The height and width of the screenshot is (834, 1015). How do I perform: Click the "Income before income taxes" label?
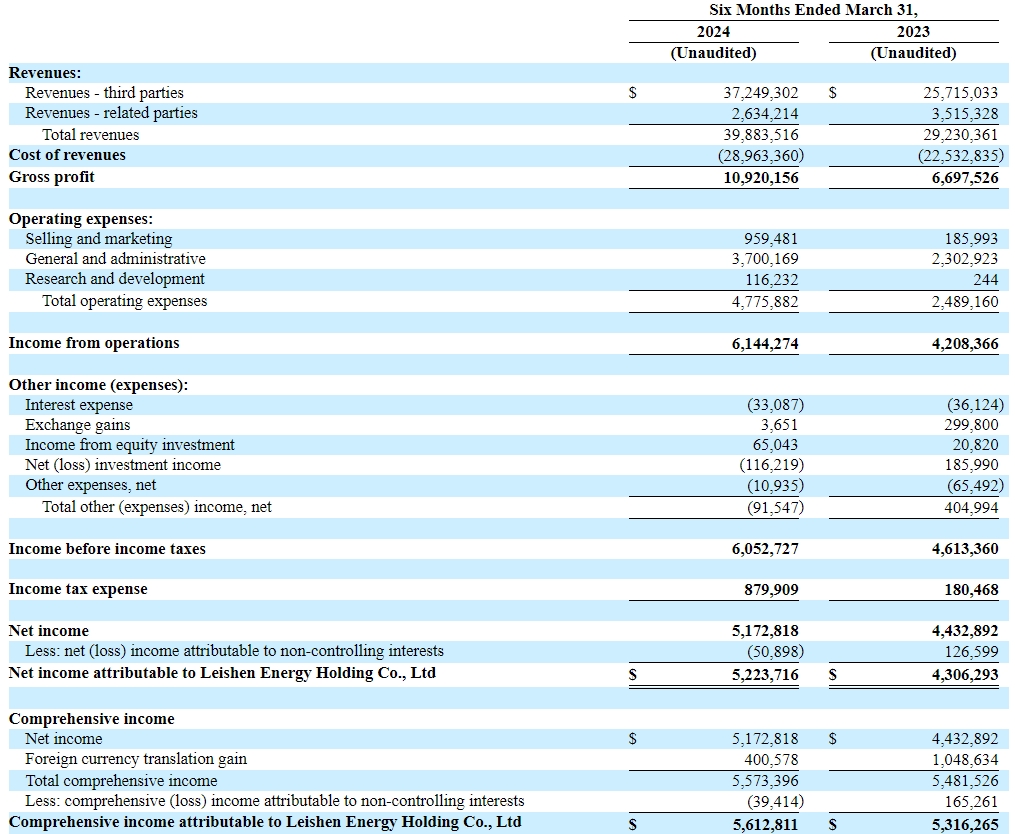click(107, 549)
